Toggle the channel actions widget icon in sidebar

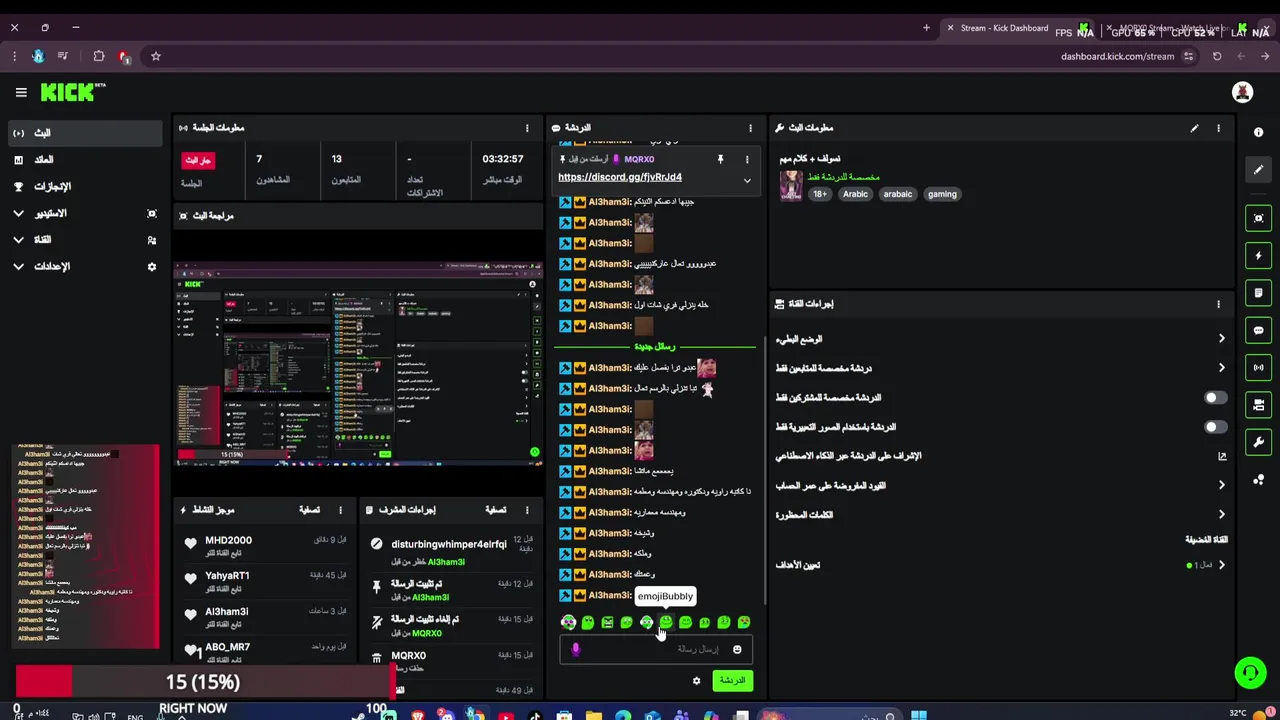click(1258, 405)
